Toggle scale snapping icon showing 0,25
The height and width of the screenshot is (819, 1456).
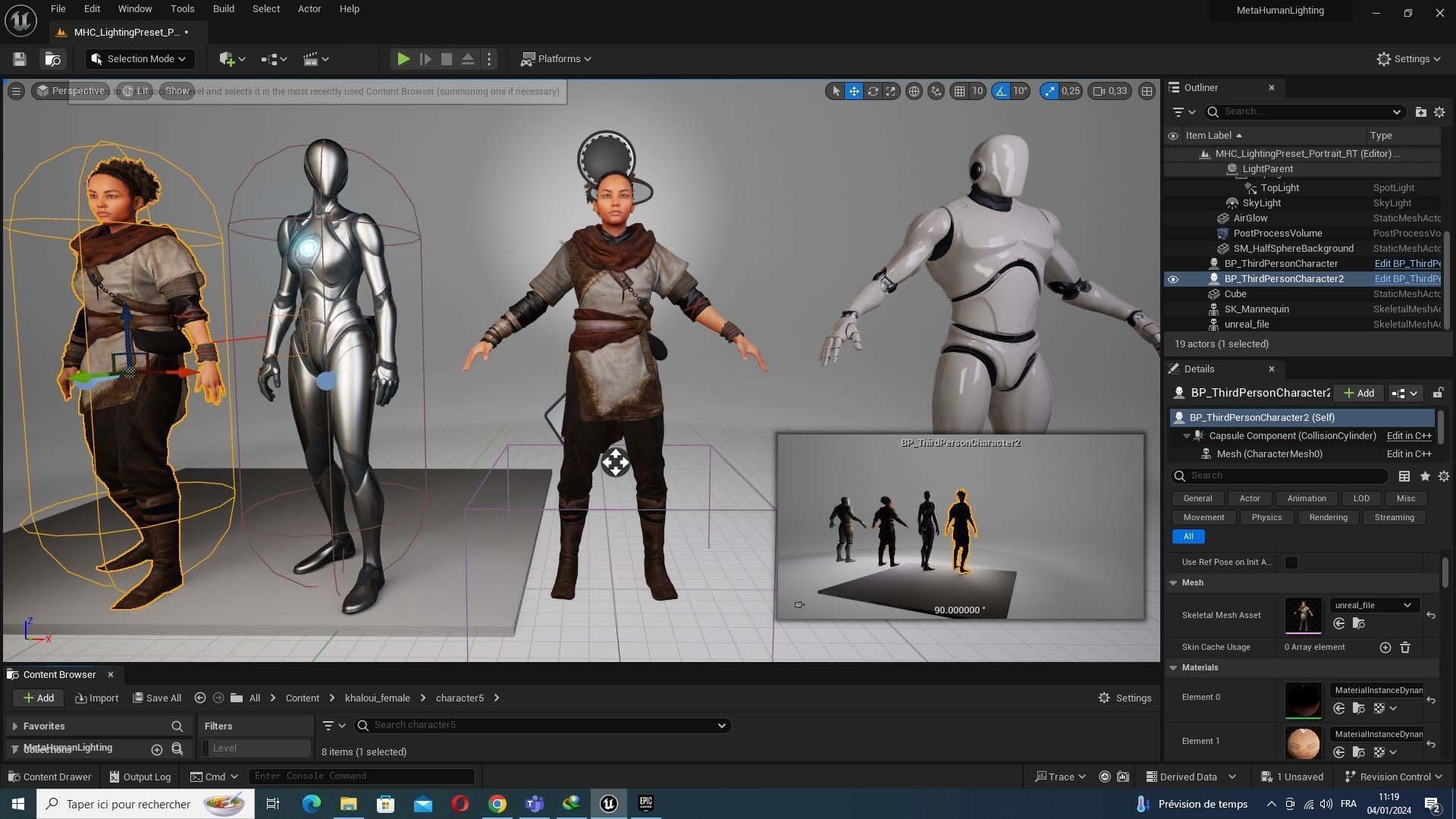[x=1049, y=91]
